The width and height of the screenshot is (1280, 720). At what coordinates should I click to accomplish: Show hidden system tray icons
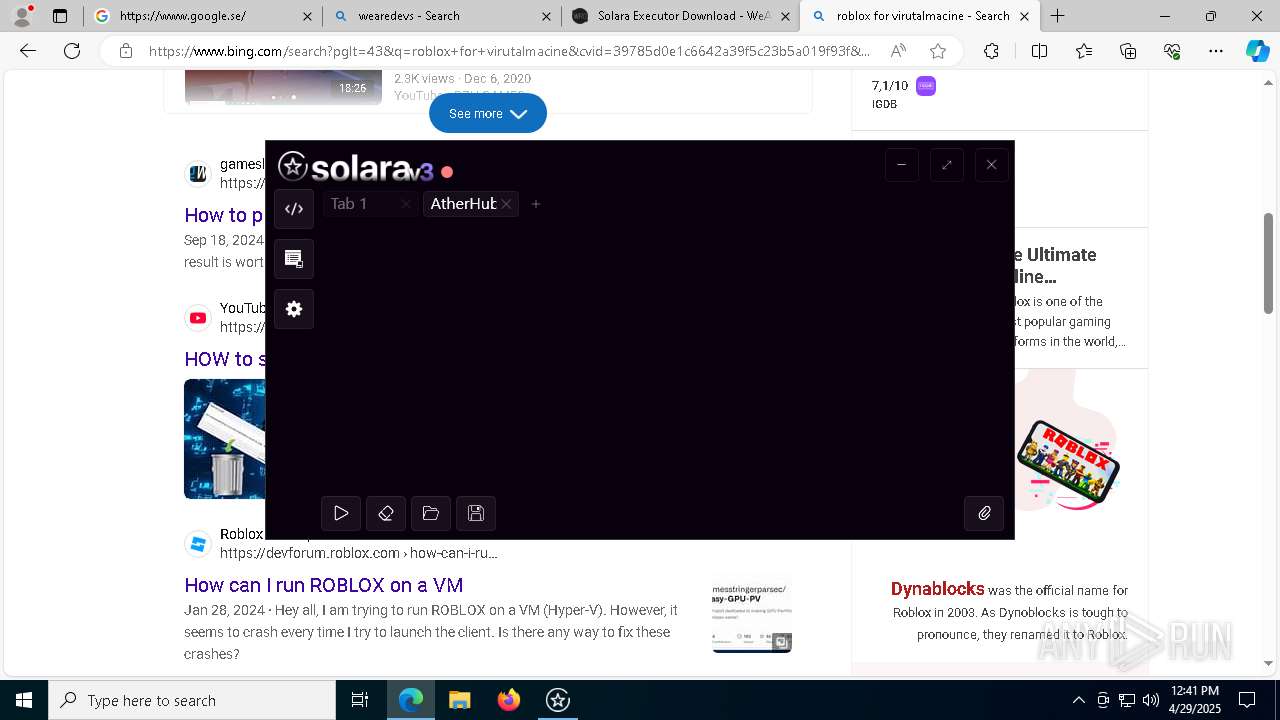point(1078,700)
